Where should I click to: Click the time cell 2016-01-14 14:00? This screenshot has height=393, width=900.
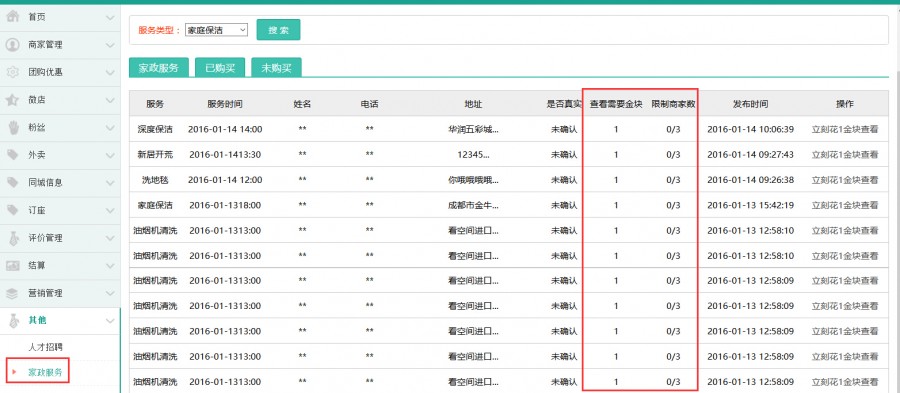[225, 129]
